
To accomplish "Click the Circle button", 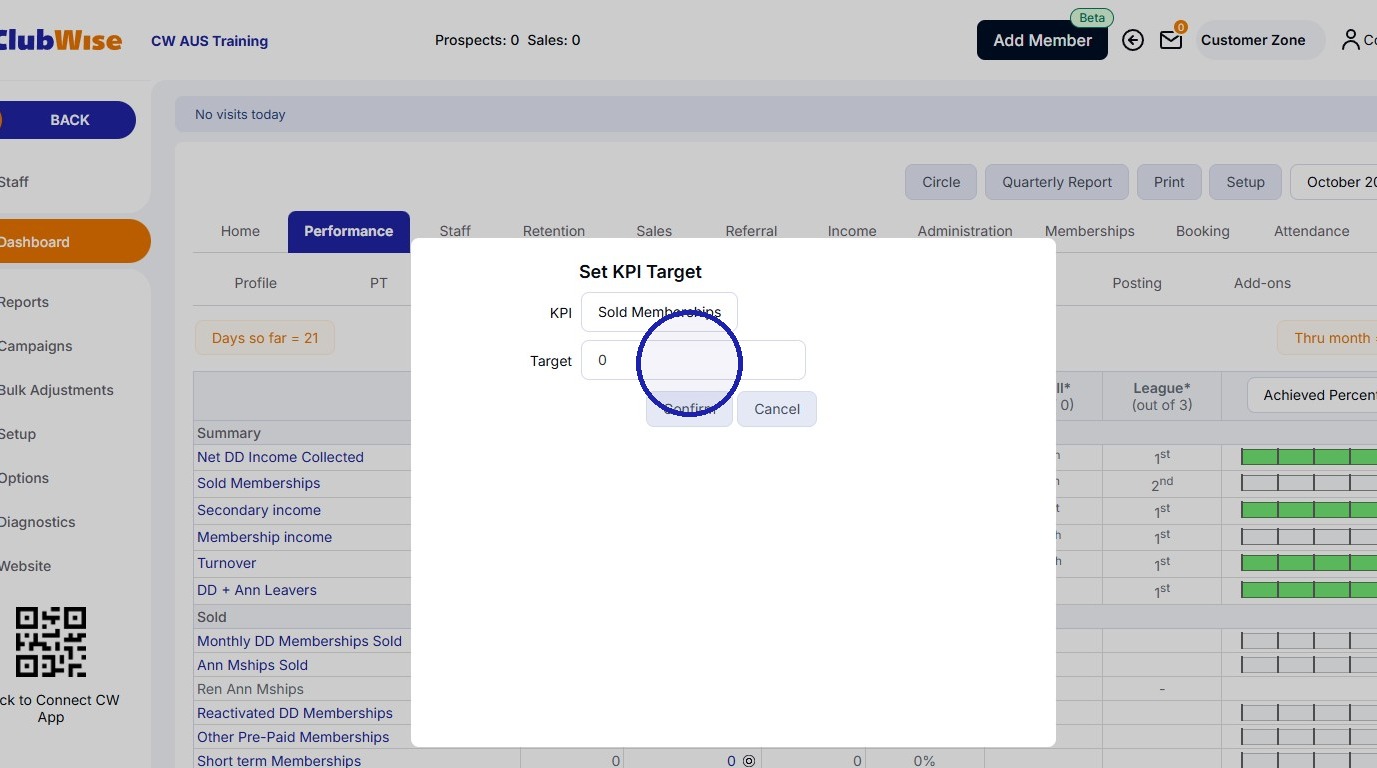I will click(x=941, y=182).
